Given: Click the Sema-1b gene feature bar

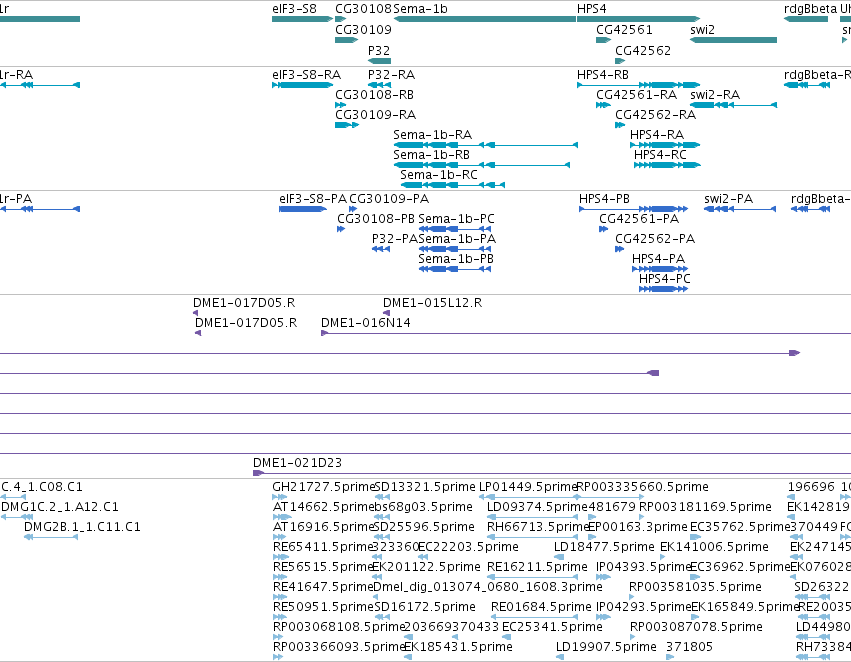Looking at the screenshot, I should (485, 19).
